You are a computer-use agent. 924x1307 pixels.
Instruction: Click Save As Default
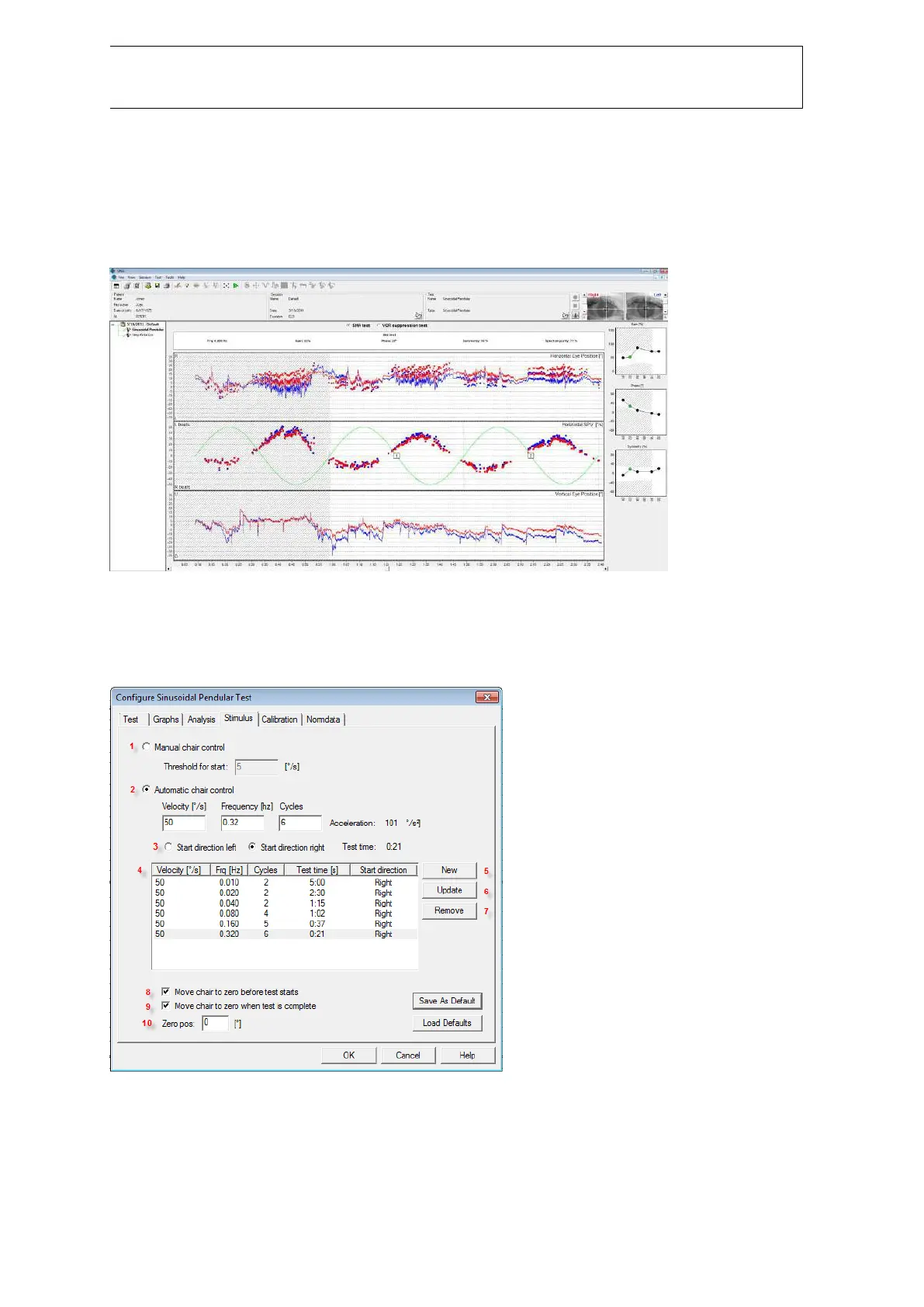447,1001
